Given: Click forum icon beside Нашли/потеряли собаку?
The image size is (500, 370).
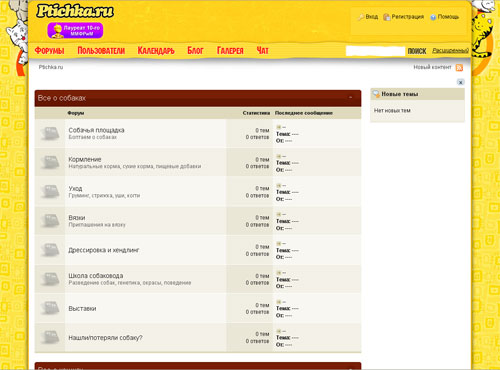Looking at the screenshot, I should pos(50,337).
